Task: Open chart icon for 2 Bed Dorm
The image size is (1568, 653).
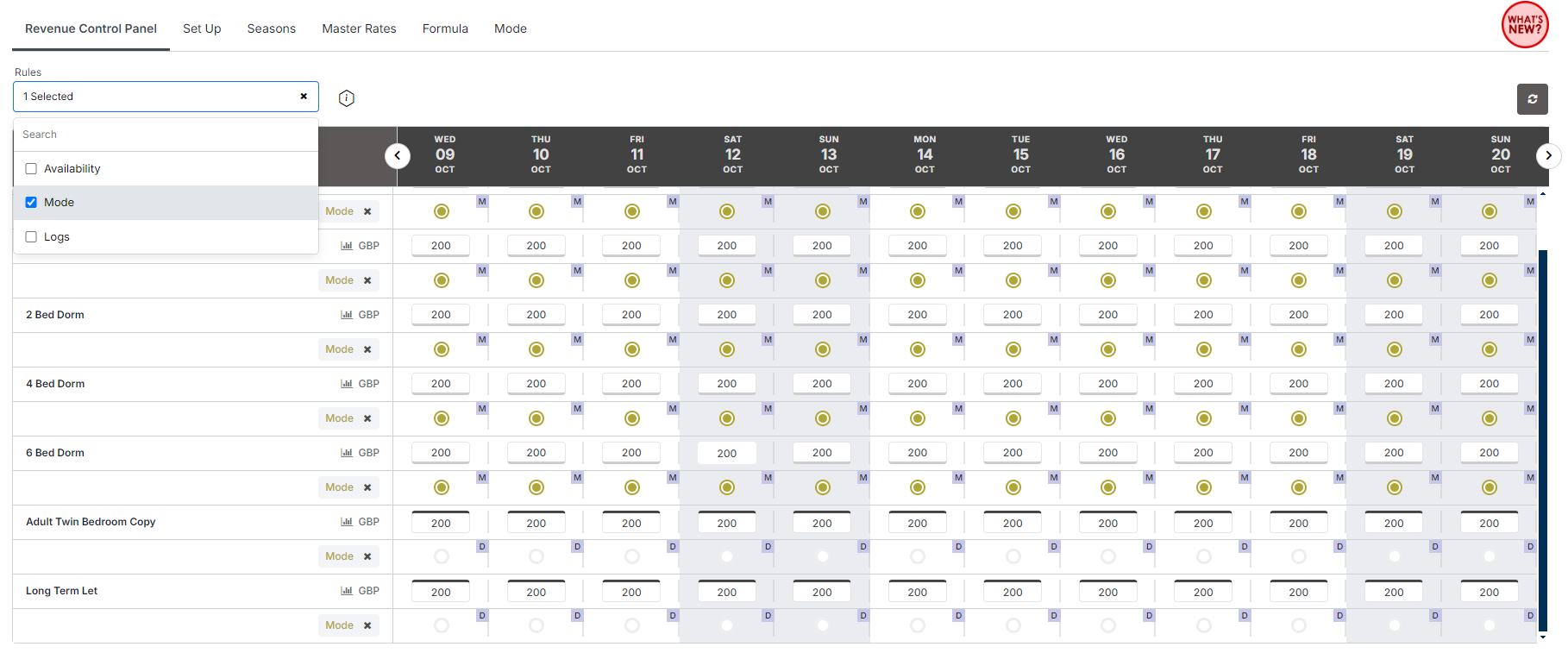Action: coord(347,315)
